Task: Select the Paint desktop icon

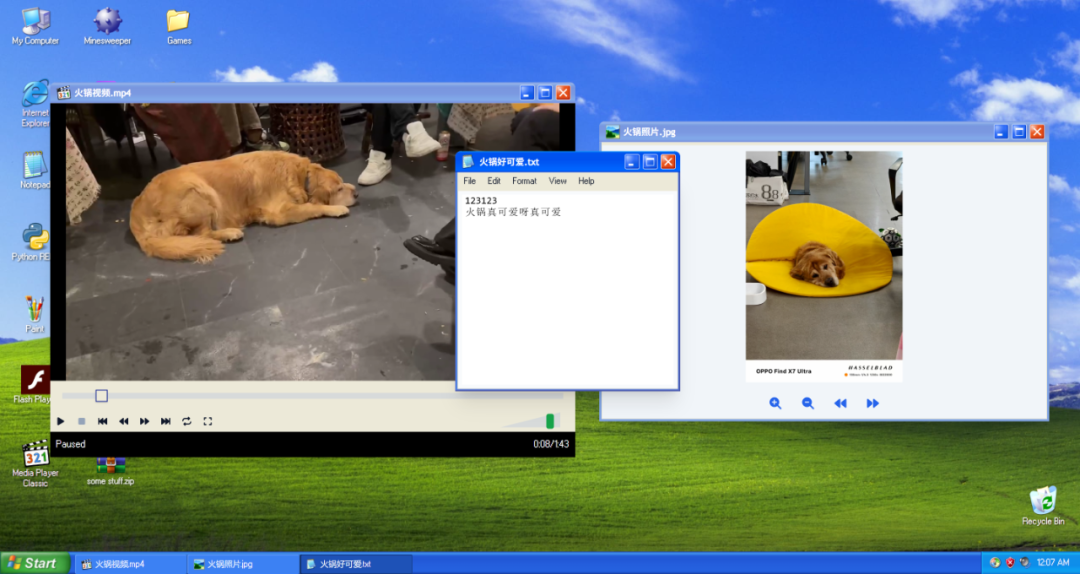Action: click(x=34, y=314)
